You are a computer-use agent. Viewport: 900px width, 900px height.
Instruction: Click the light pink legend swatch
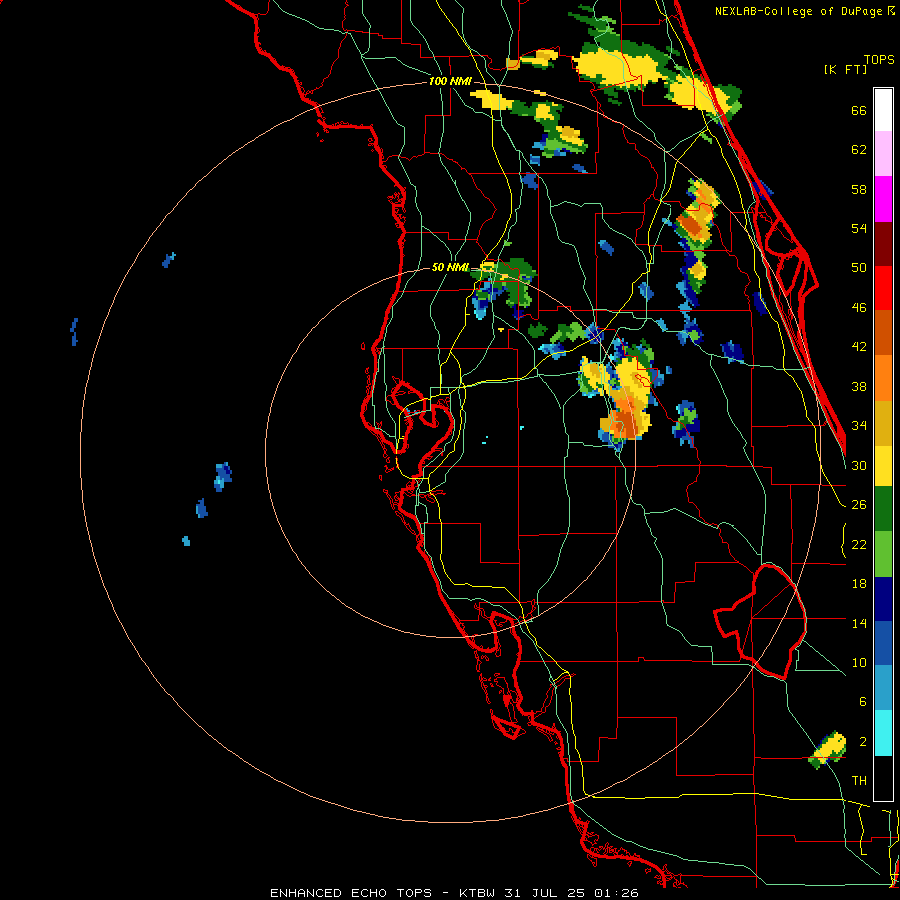tap(883, 154)
